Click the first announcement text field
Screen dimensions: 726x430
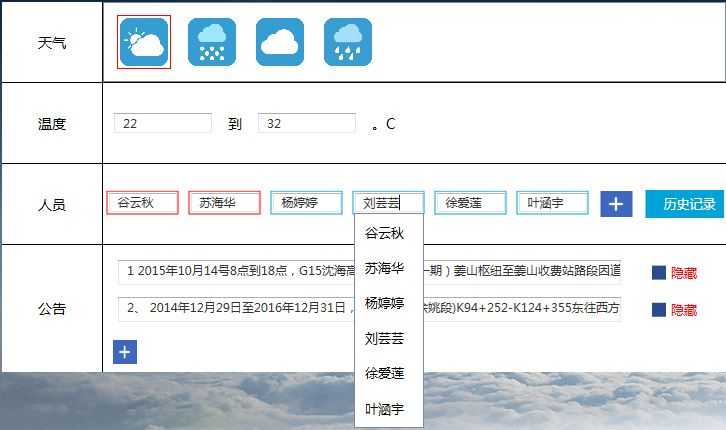coord(369,271)
